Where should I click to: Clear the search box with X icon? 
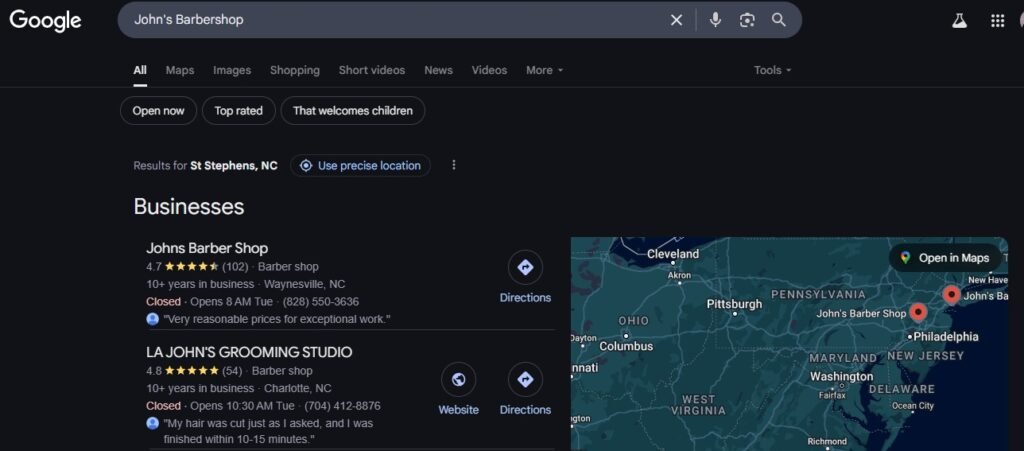[677, 20]
